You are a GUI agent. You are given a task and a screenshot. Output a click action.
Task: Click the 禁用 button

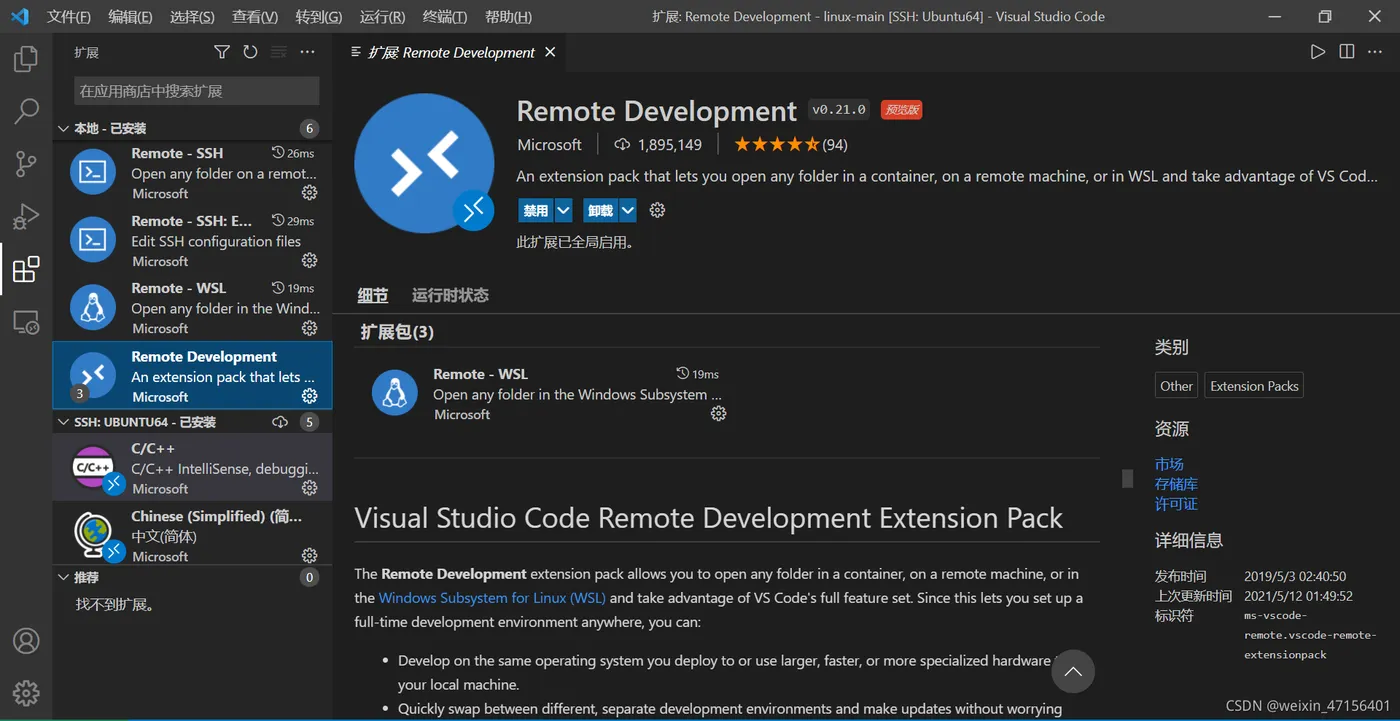[x=536, y=210]
